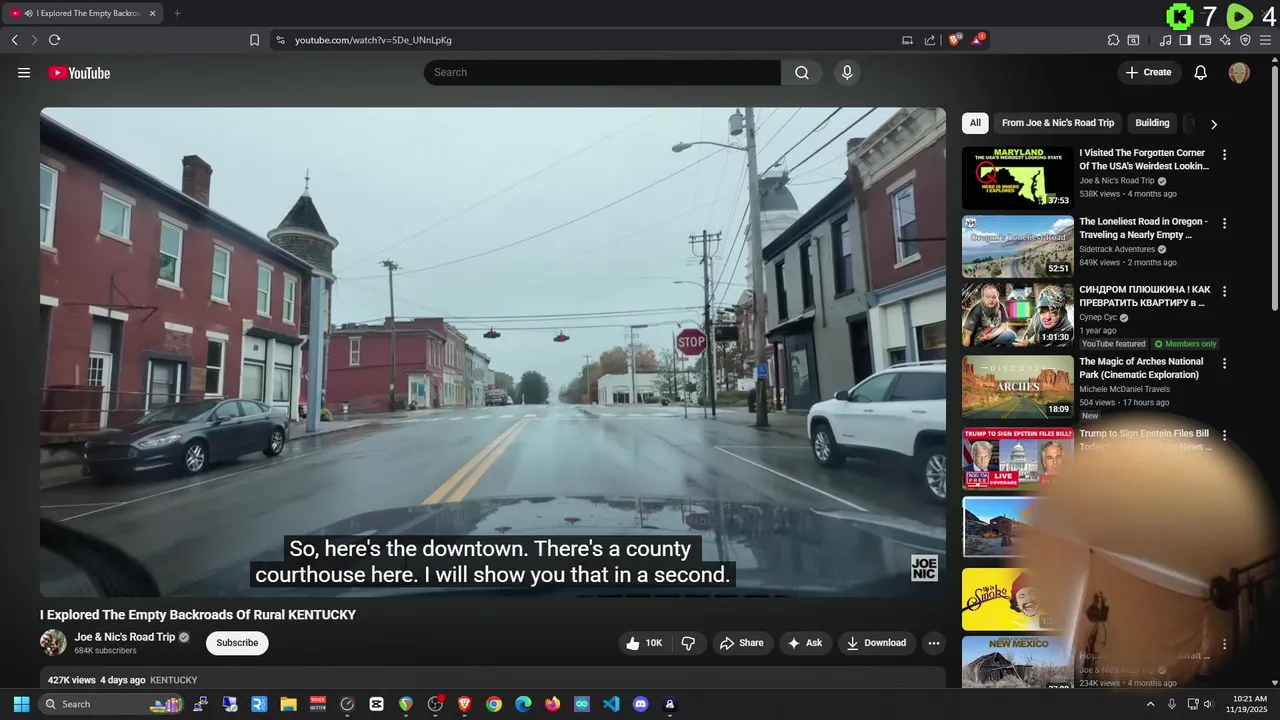Open Sidetrack Adventures channel link
Viewport: 1280px width, 720px height.
1117,249
